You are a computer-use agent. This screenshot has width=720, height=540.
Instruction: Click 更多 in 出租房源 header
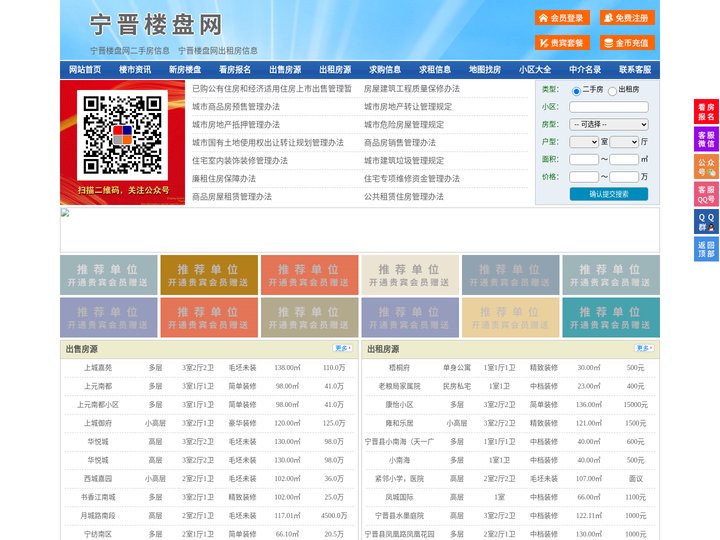644,349
